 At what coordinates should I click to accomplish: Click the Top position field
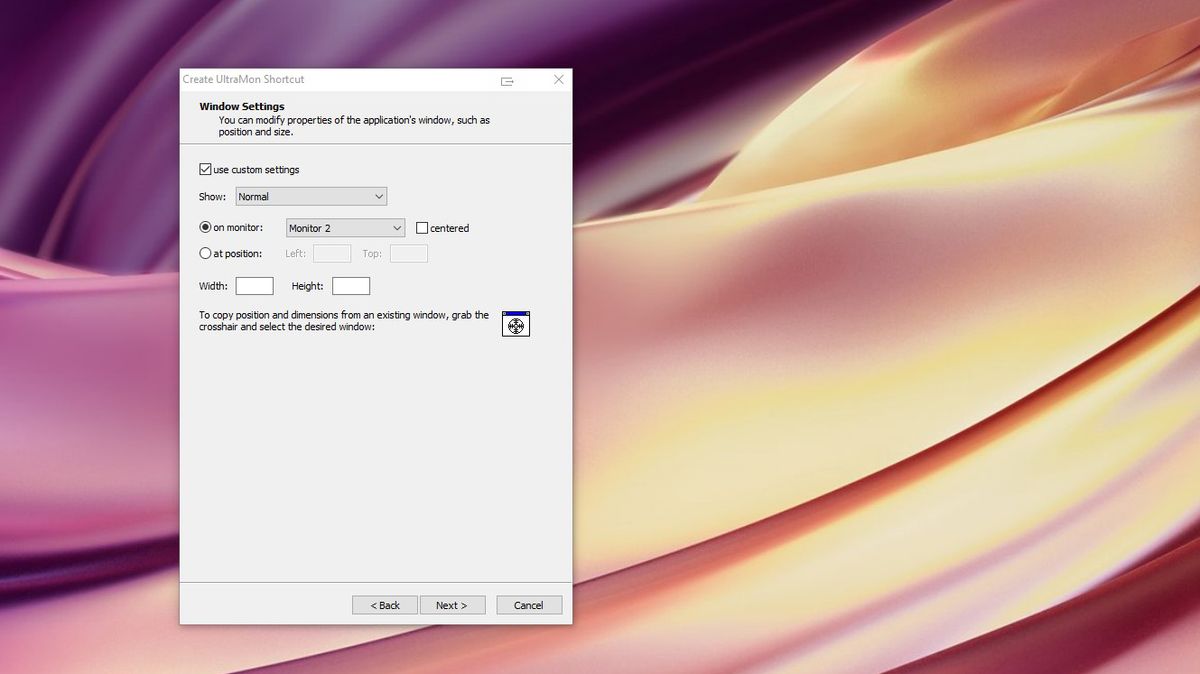pos(408,253)
